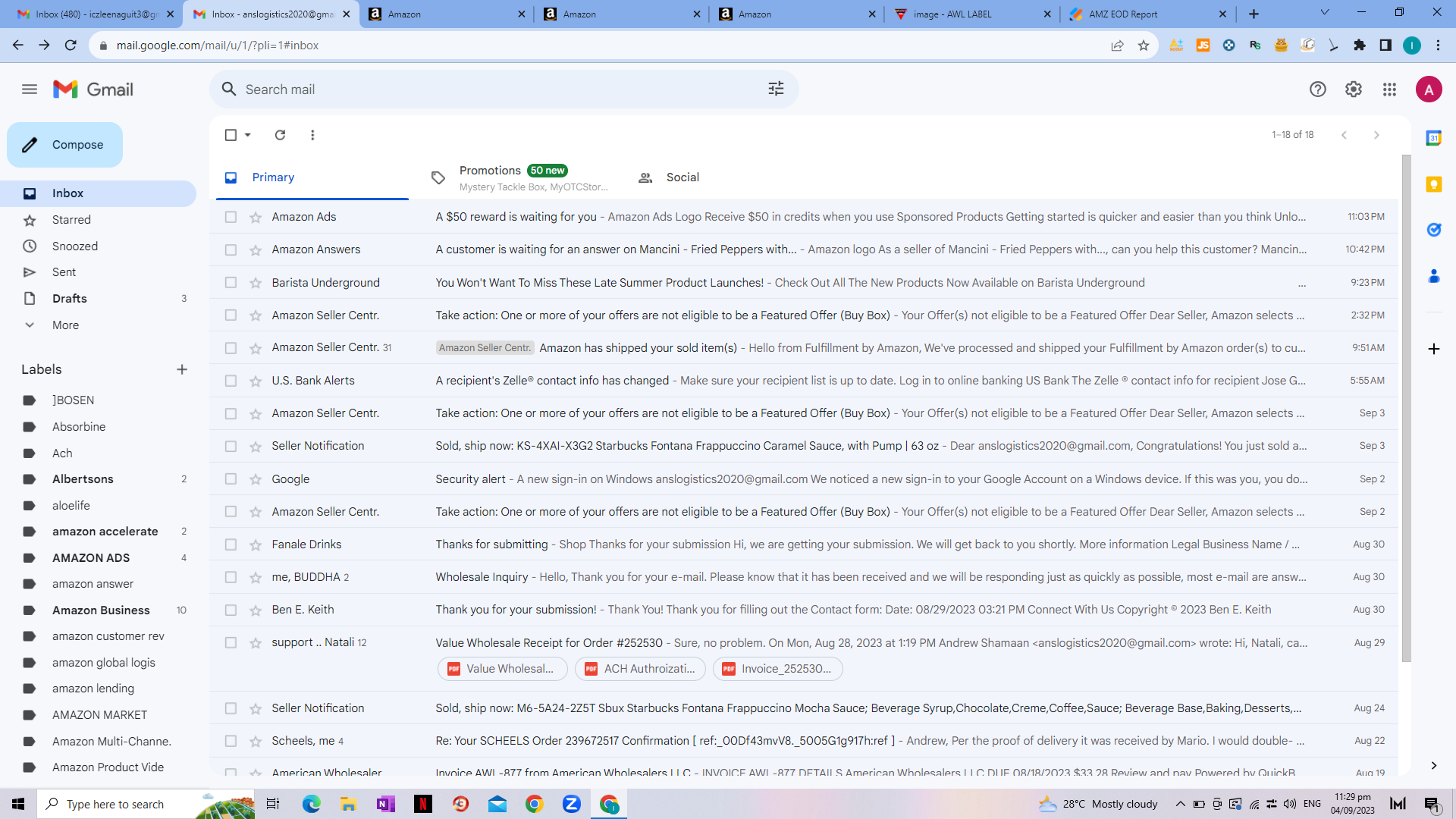Open Chrome tab search dropdown arrow
This screenshot has width=1456, height=819.
(1325, 13)
